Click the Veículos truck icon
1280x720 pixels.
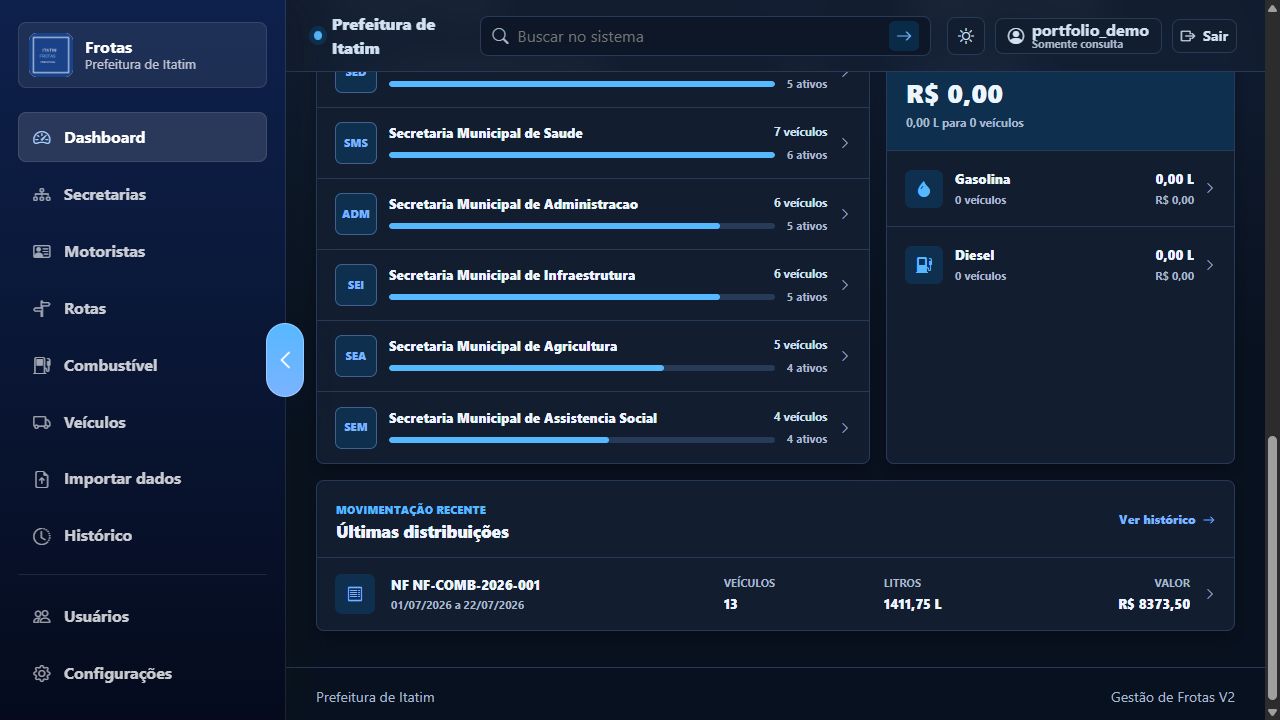coord(42,422)
